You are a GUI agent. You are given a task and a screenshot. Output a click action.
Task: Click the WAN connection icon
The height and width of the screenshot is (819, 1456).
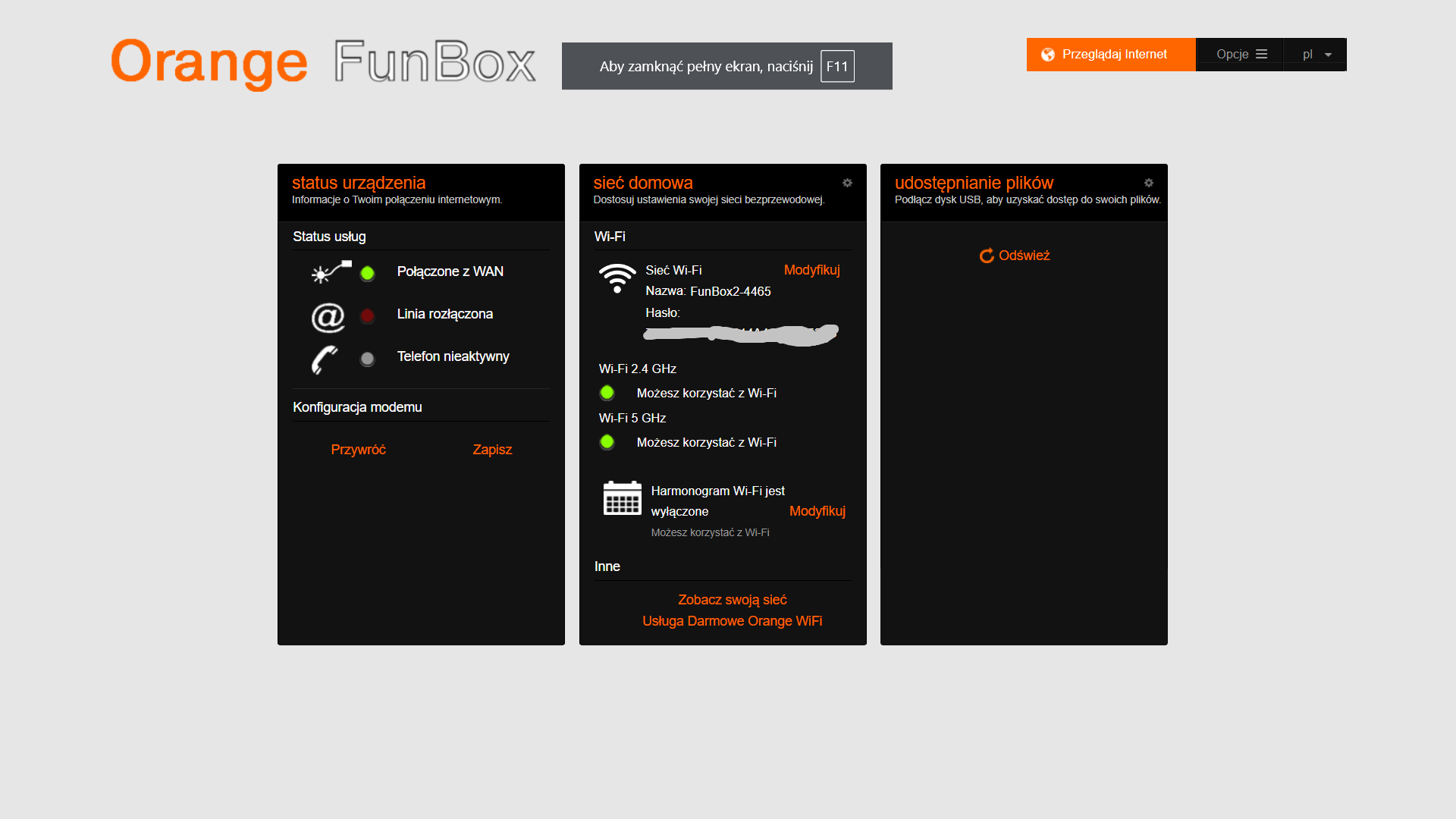point(331,271)
